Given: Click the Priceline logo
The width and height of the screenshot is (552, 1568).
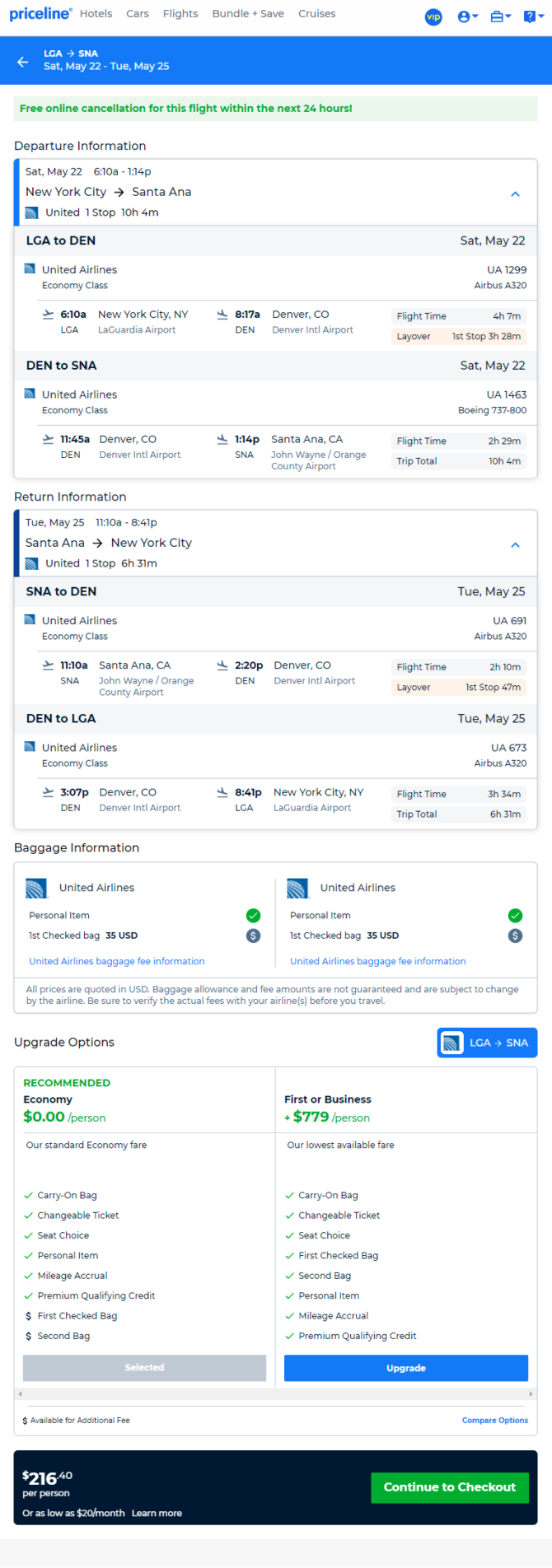Looking at the screenshot, I should (40, 14).
